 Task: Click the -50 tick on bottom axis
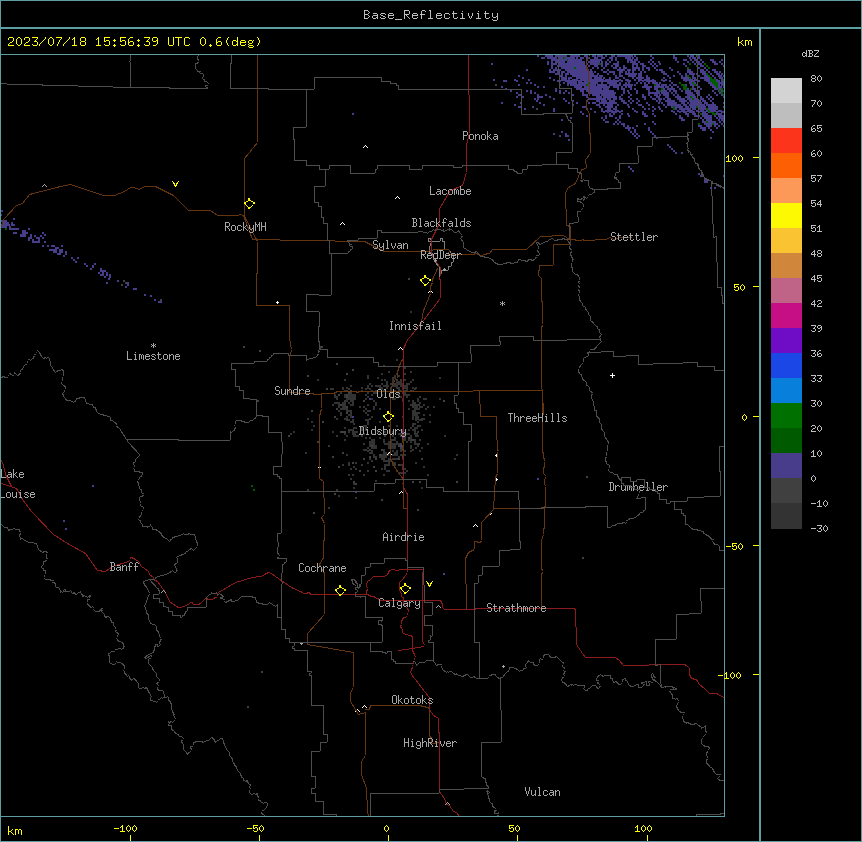coord(255,828)
